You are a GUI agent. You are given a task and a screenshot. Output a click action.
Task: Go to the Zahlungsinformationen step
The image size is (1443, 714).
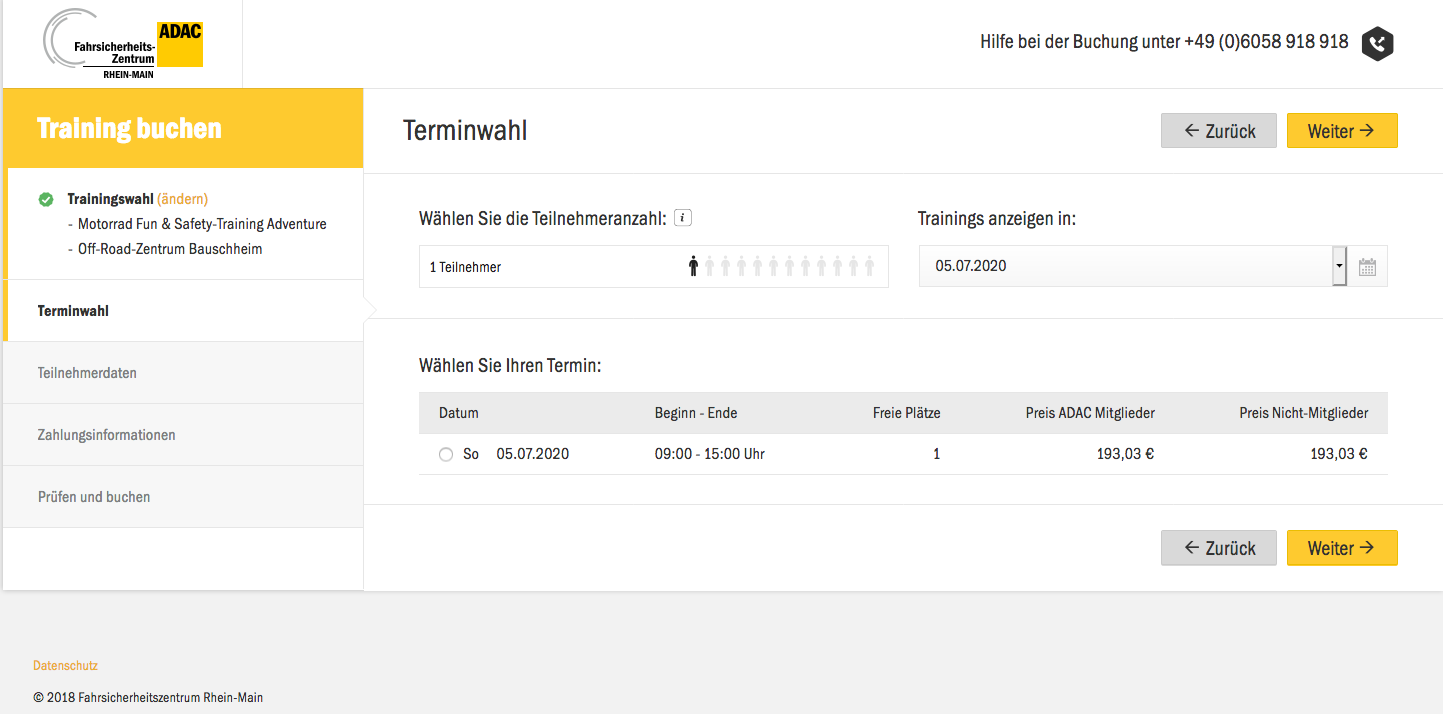tap(106, 435)
